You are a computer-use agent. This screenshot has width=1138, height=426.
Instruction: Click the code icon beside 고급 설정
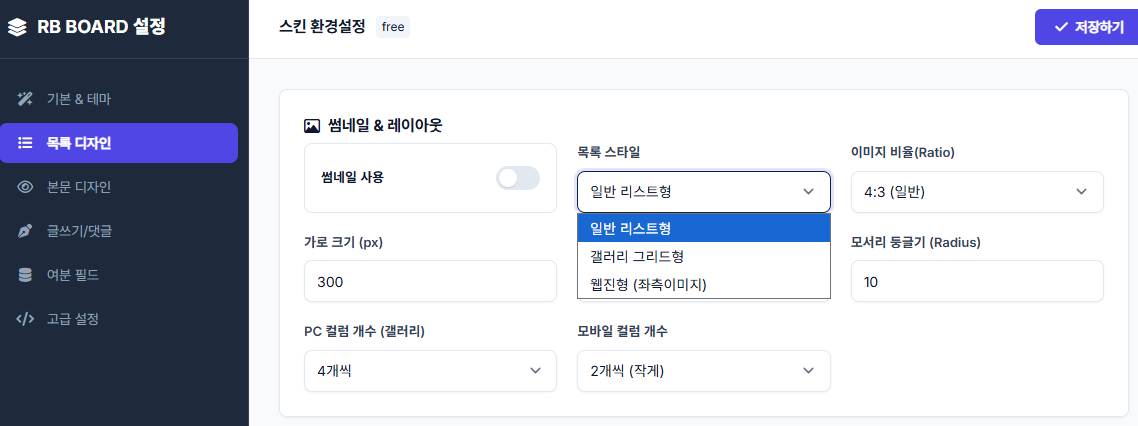(x=26, y=319)
